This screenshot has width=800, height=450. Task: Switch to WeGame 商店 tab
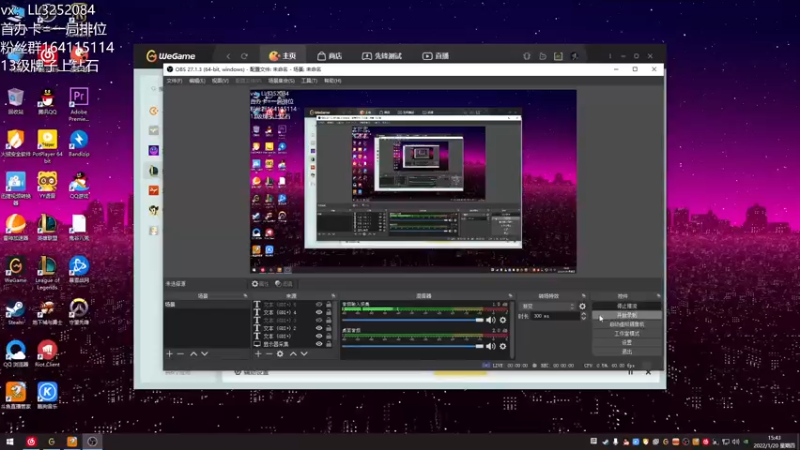[x=329, y=56]
